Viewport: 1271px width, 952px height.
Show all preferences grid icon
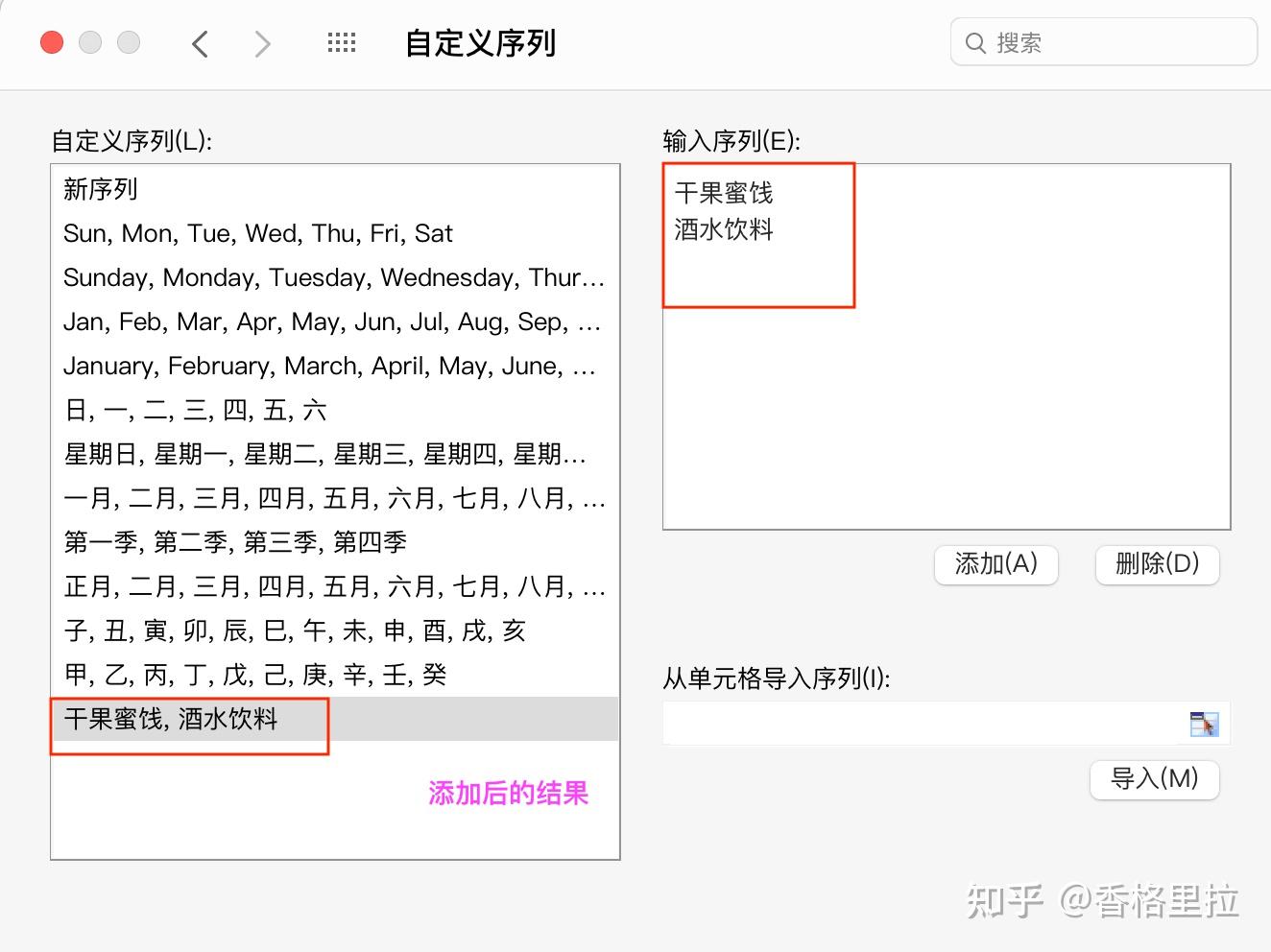tap(342, 42)
